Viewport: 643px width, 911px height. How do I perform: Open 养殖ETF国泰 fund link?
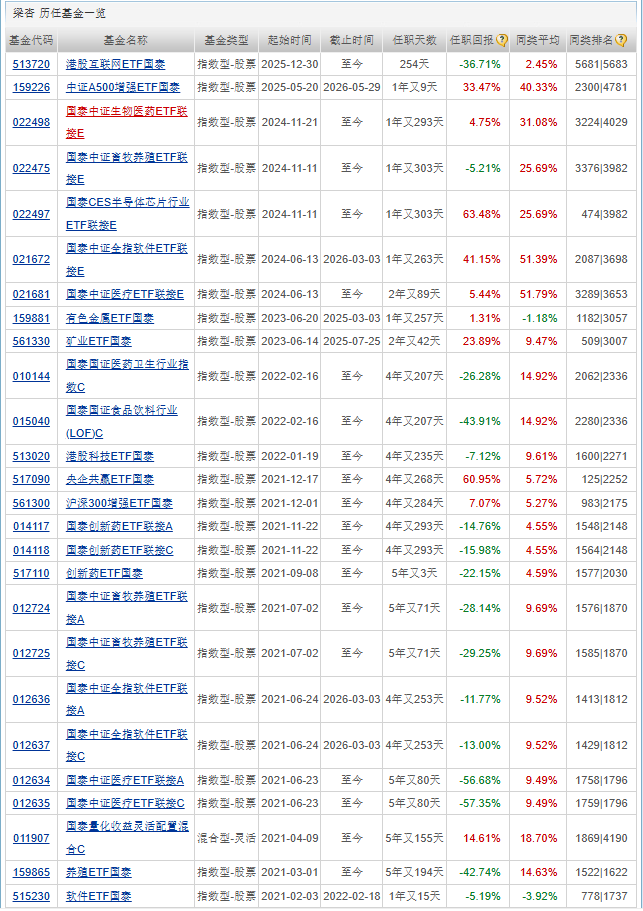[x=99, y=873]
